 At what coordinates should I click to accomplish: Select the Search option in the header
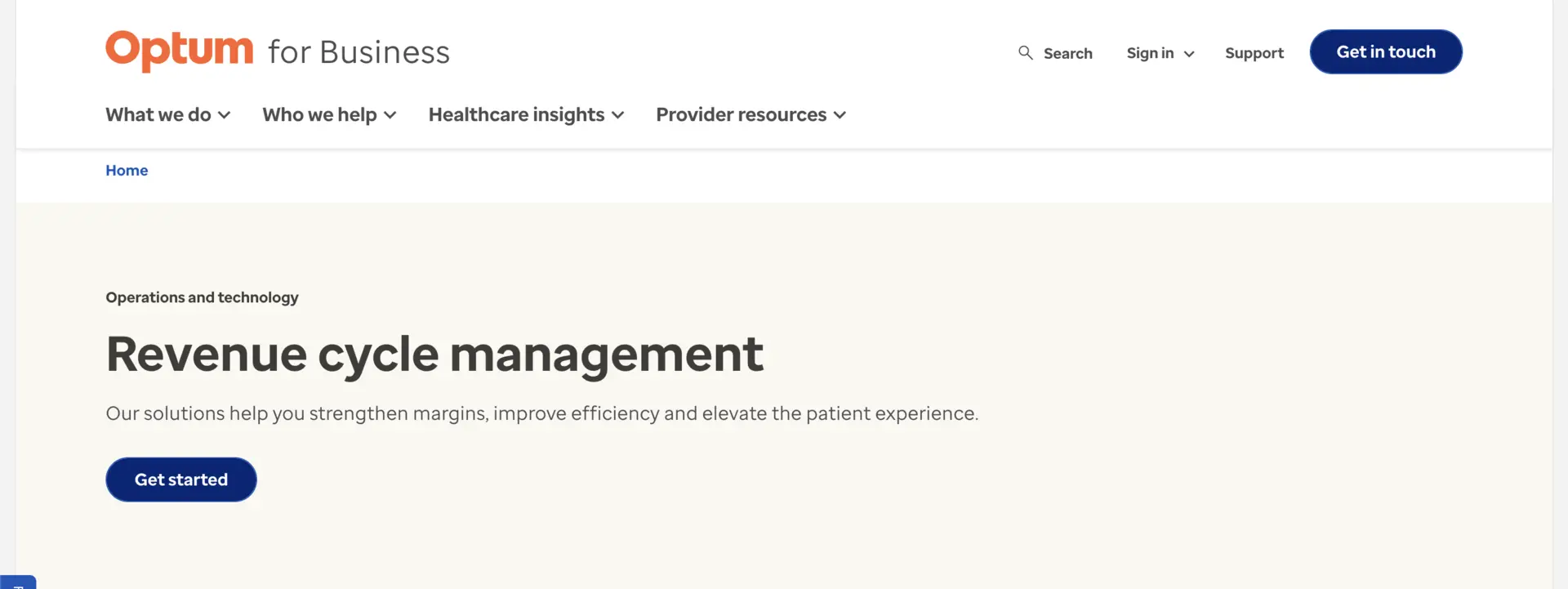coord(1068,53)
